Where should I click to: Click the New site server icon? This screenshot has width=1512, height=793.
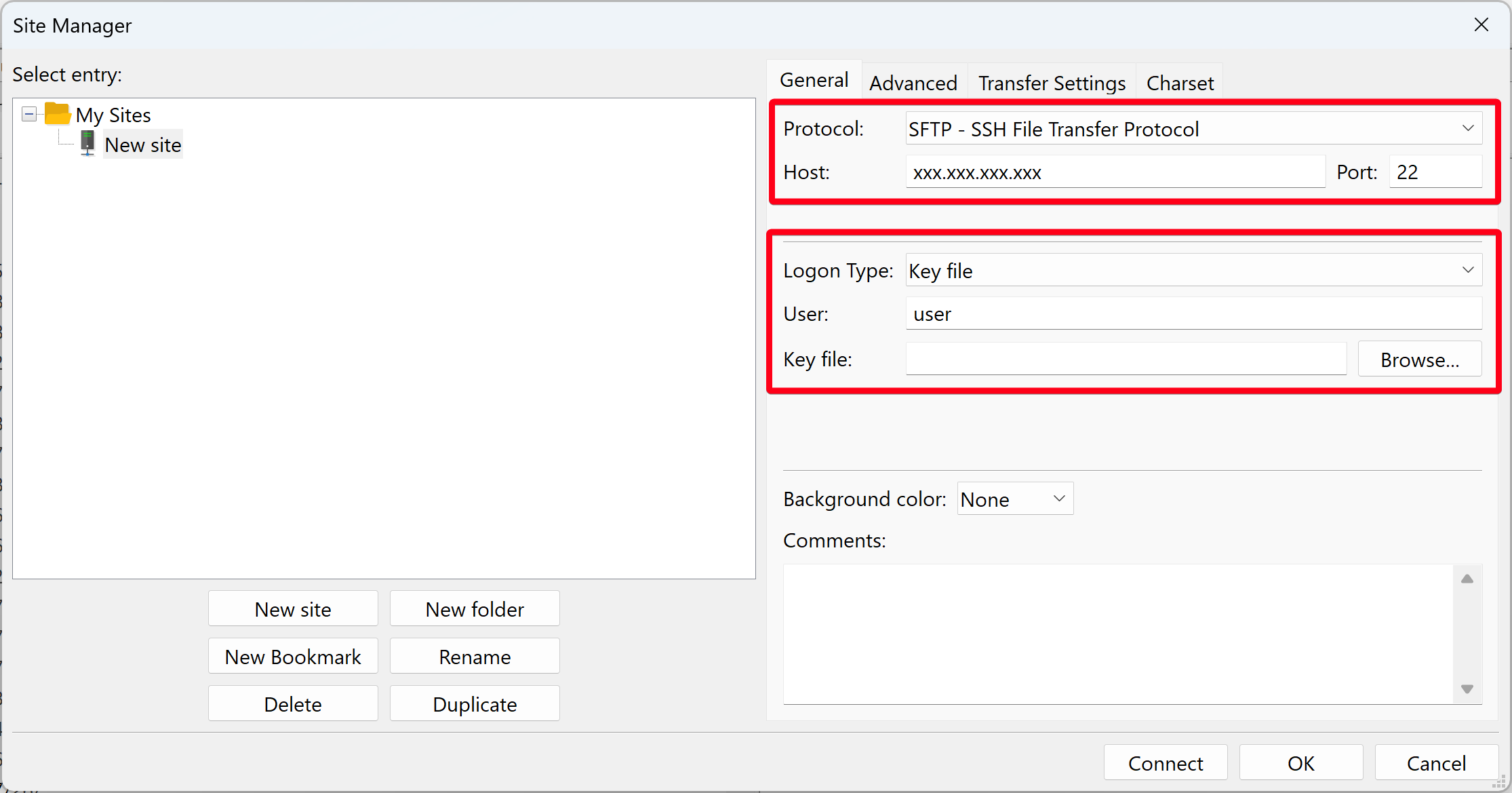click(x=87, y=144)
